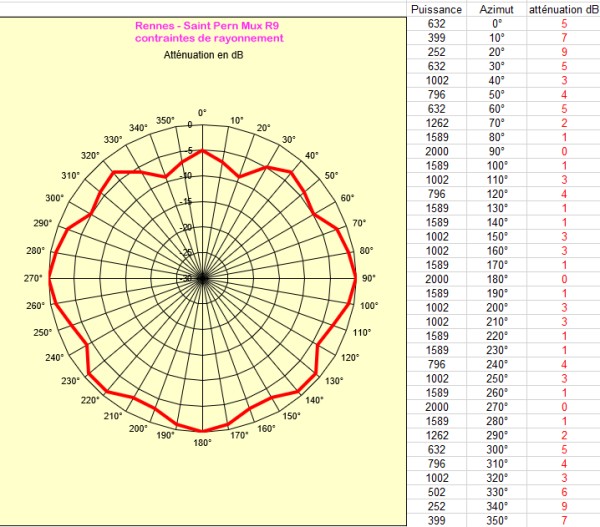Click the 220° angle label on the polar chart
600x527 pixels.
click(90, 400)
